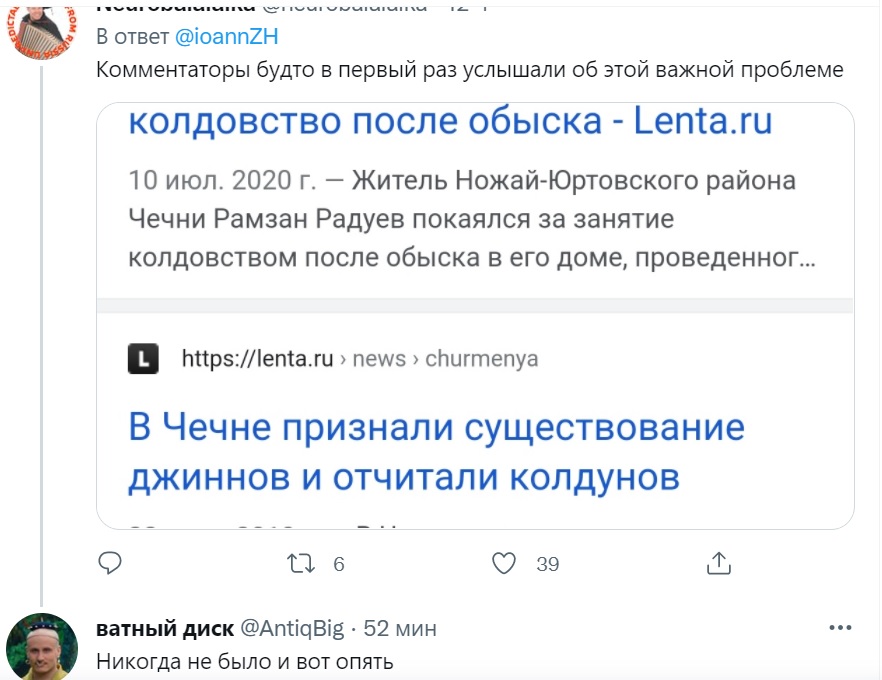Open the reply 'Никогда не было и вот опять'
This screenshot has width=882, height=680.
pyautogui.click(x=245, y=660)
